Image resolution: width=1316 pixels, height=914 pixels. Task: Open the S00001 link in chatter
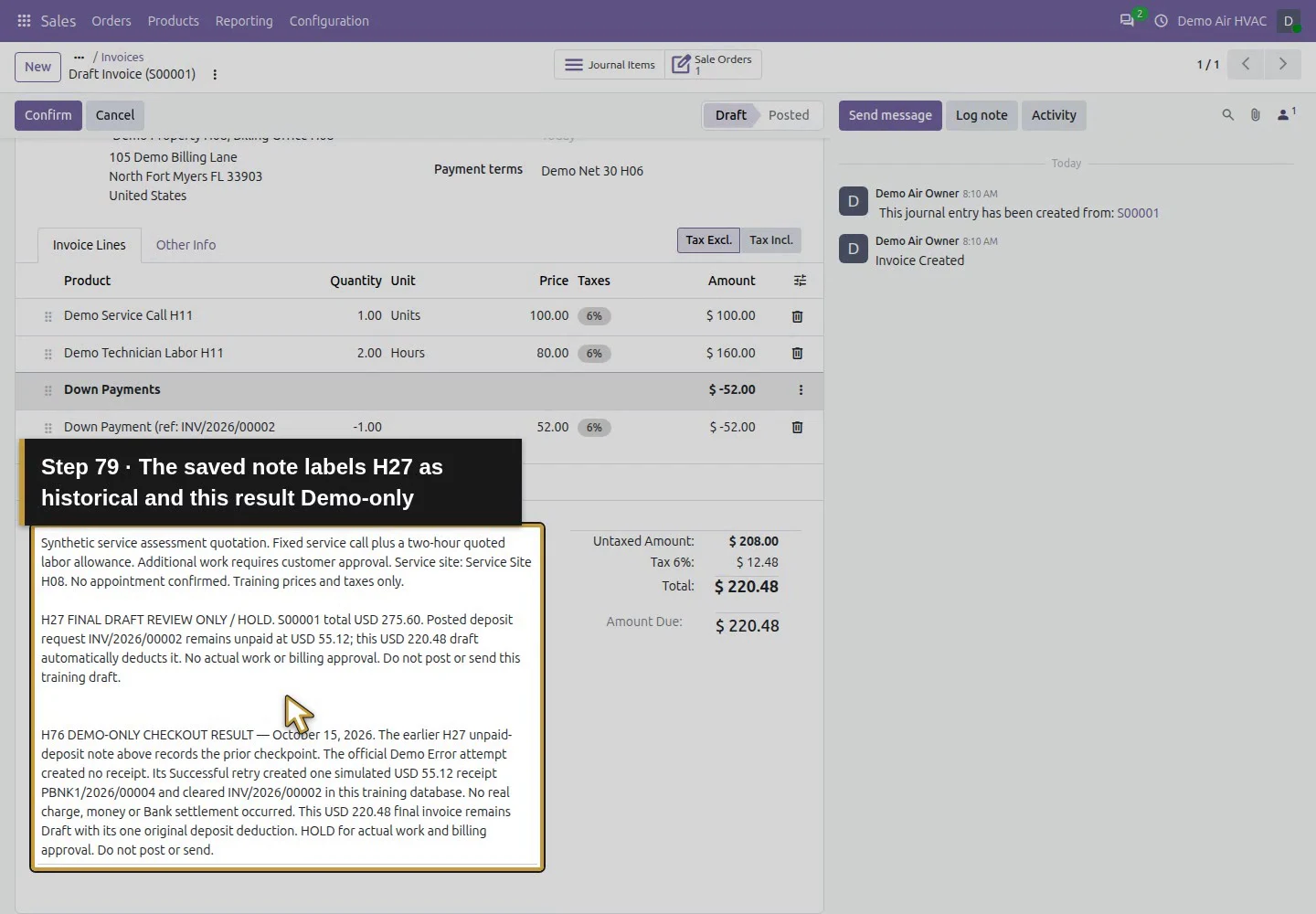(x=1138, y=213)
